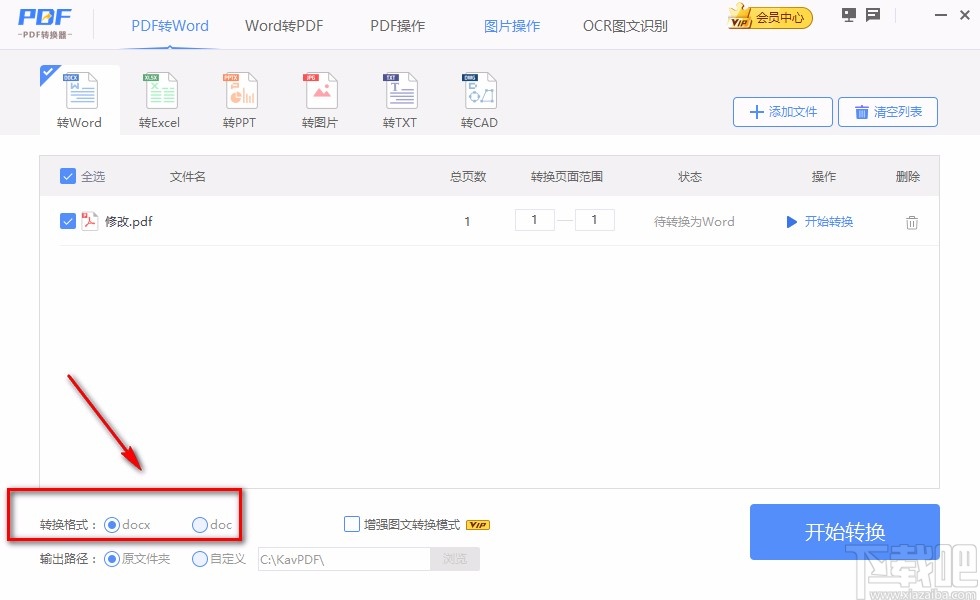This screenshot has height=600, width=980.
Task: Select the 转CAD conversion icon
Action: coord(478,95)
